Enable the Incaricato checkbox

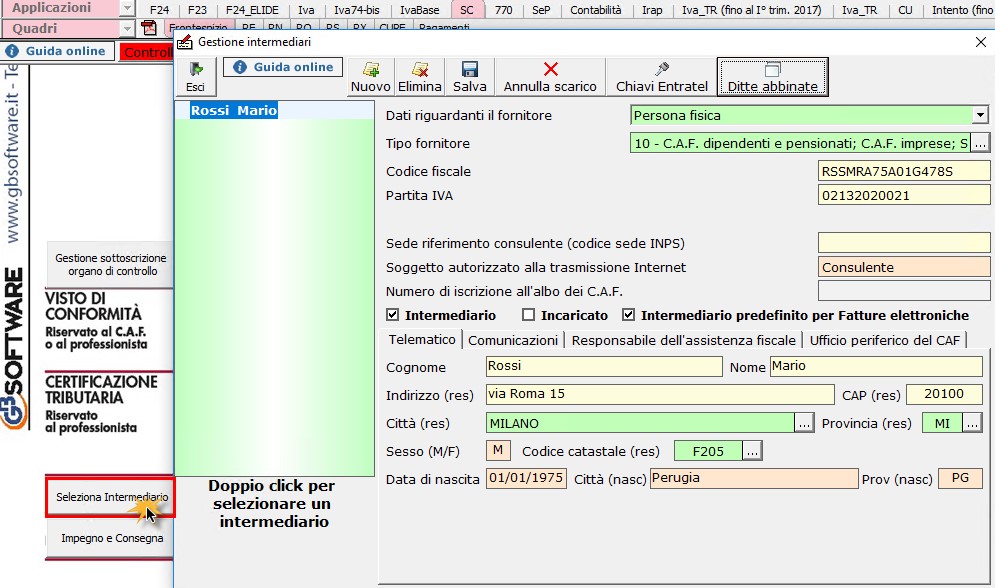529,315
